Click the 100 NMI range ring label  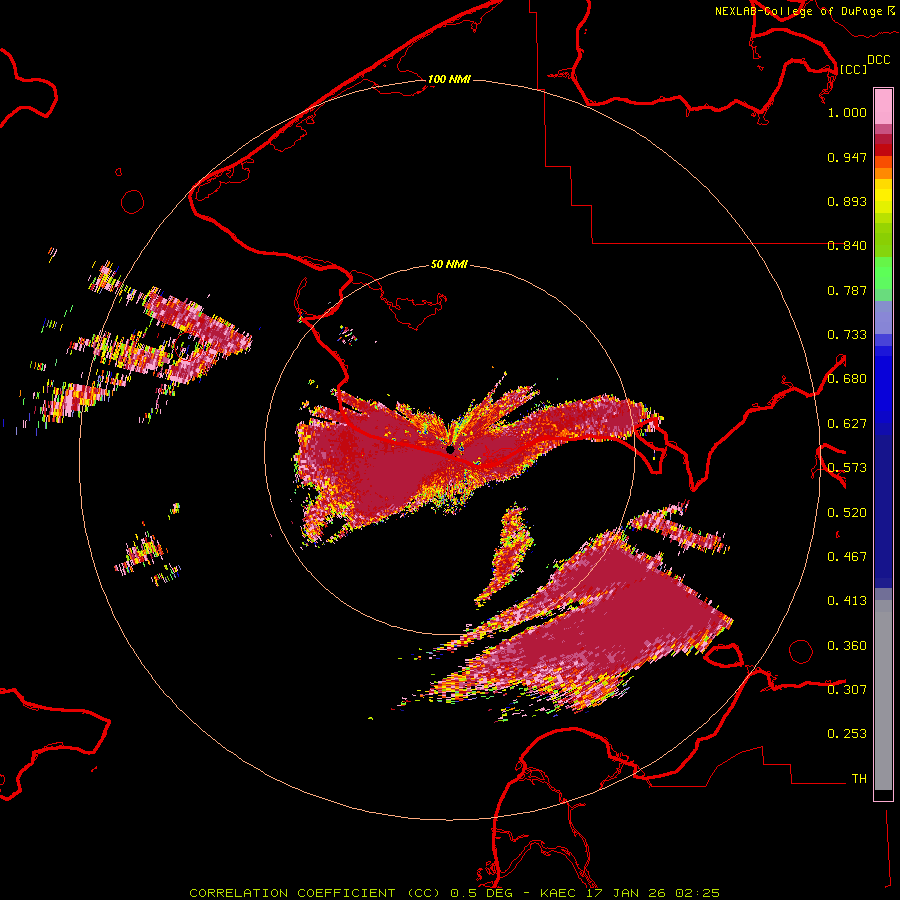[449, 79]
